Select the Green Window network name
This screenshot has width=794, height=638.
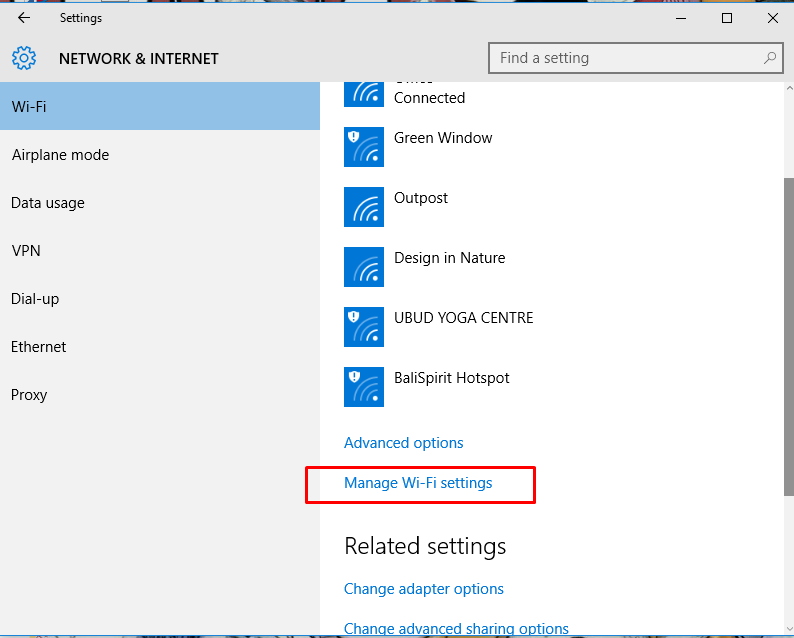point(443,138)
